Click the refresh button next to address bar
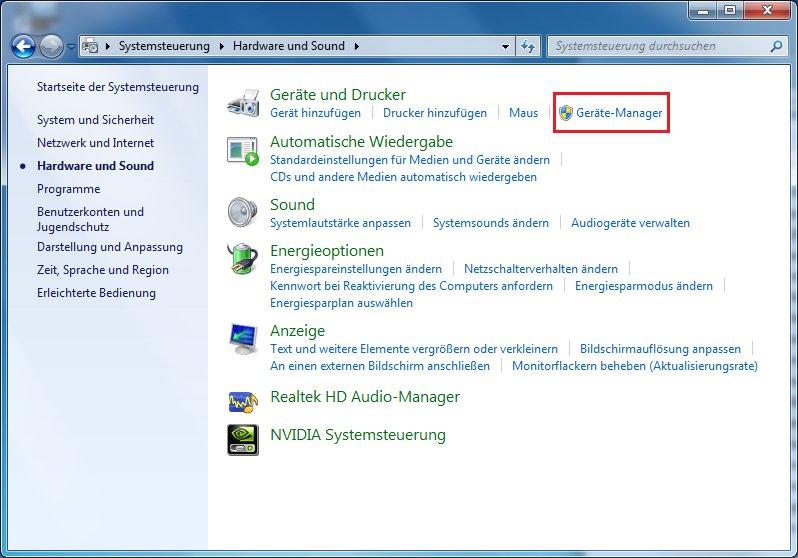The height and width of the screenshot is (558, 798). pyautogui.click(x=528, y=46)
